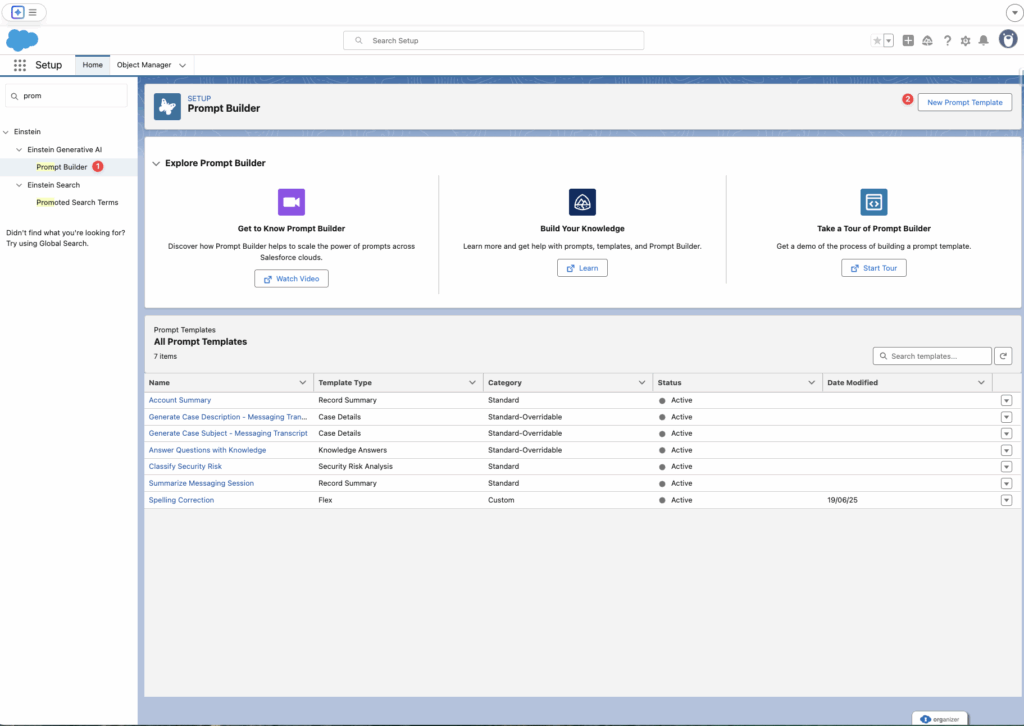The image size is (1024, 726).
Task: Open the Help question mark icon
Action: pyautogui.click(x=947, y=40)
